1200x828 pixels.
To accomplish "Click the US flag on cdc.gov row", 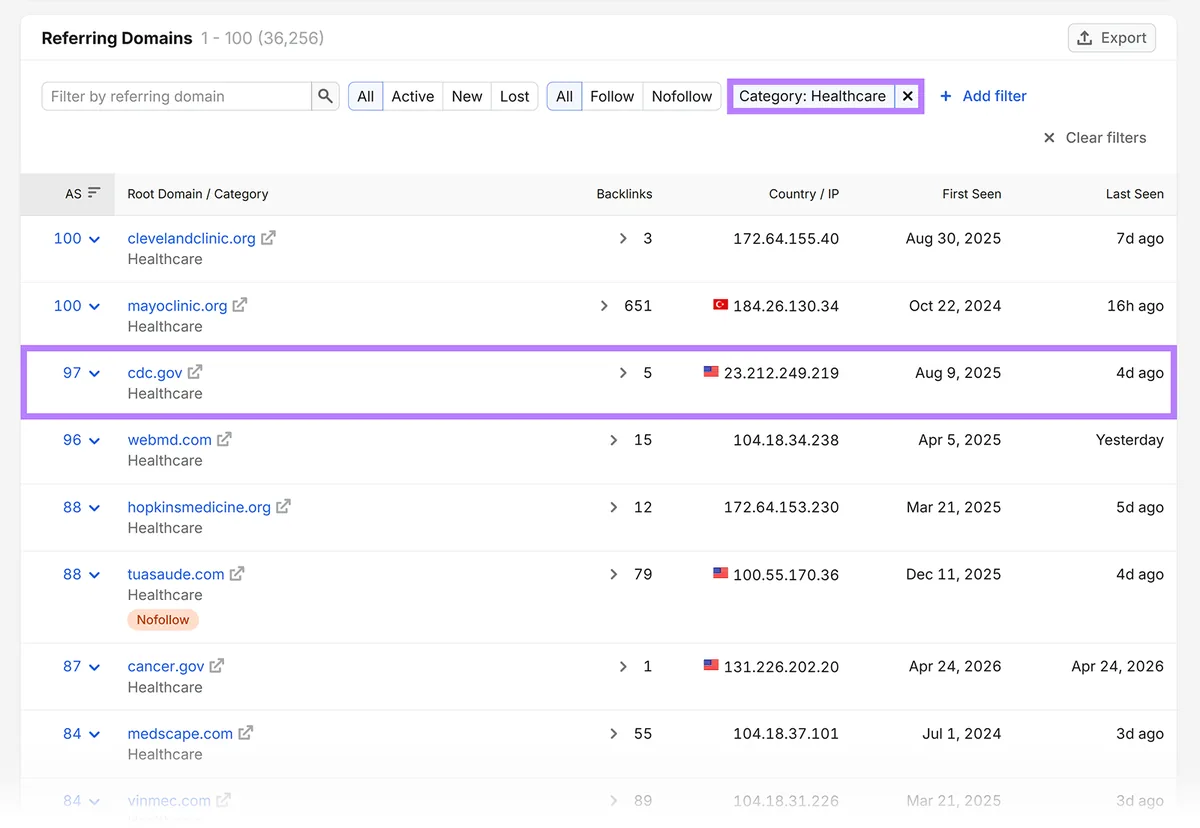I will coord(711,372).
